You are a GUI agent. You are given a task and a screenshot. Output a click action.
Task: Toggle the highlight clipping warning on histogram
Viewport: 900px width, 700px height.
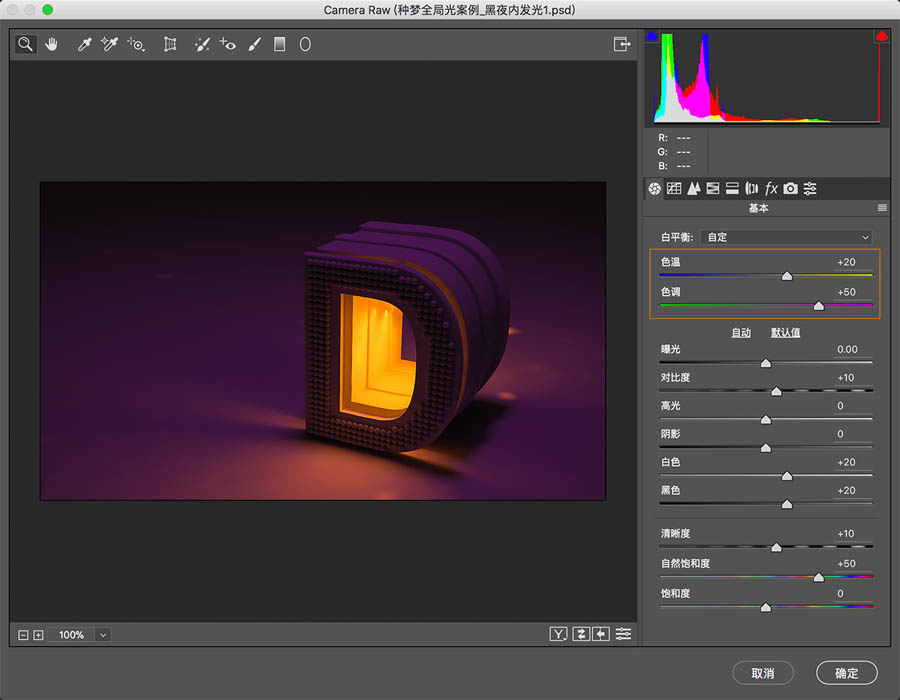(x=881, y=34)
